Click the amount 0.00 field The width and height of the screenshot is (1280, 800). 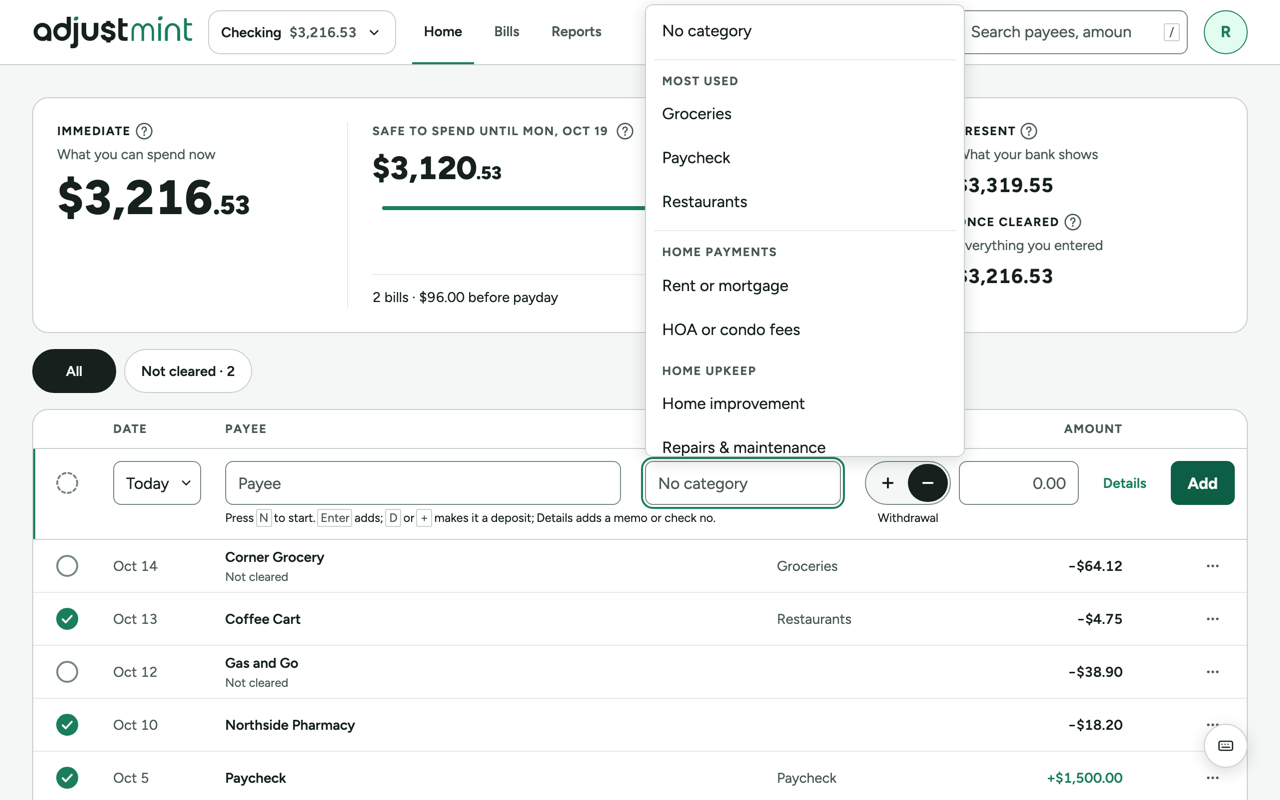pos(1018,483)
